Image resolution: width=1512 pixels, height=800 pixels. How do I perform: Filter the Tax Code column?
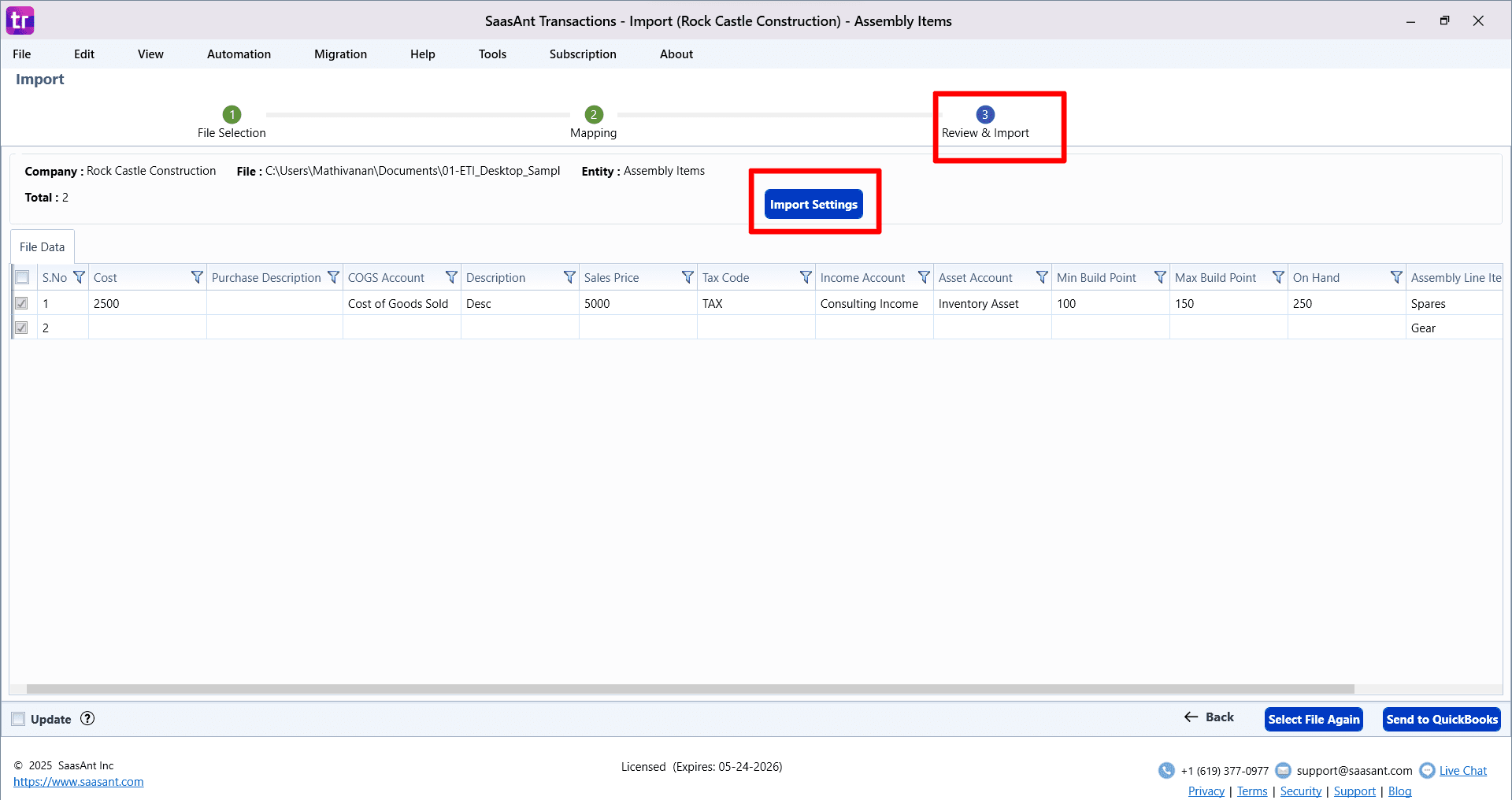click(x=806, y=277)
